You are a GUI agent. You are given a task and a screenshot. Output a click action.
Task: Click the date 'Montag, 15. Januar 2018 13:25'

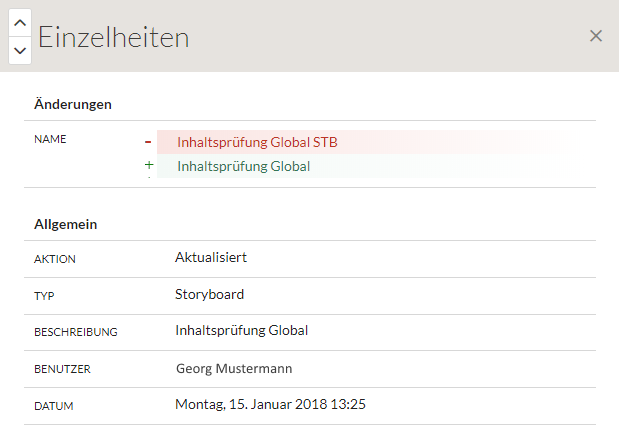tap(270, 405)
